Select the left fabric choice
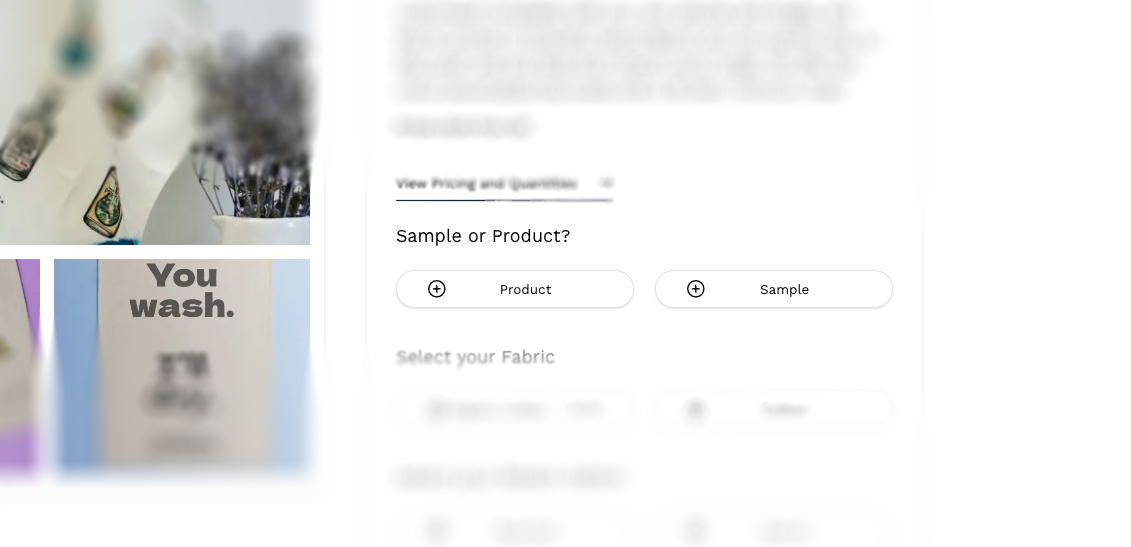Image resolution: width=1131 pixels, height=547 pixels. pyautogui.click(x=515, y=409)
